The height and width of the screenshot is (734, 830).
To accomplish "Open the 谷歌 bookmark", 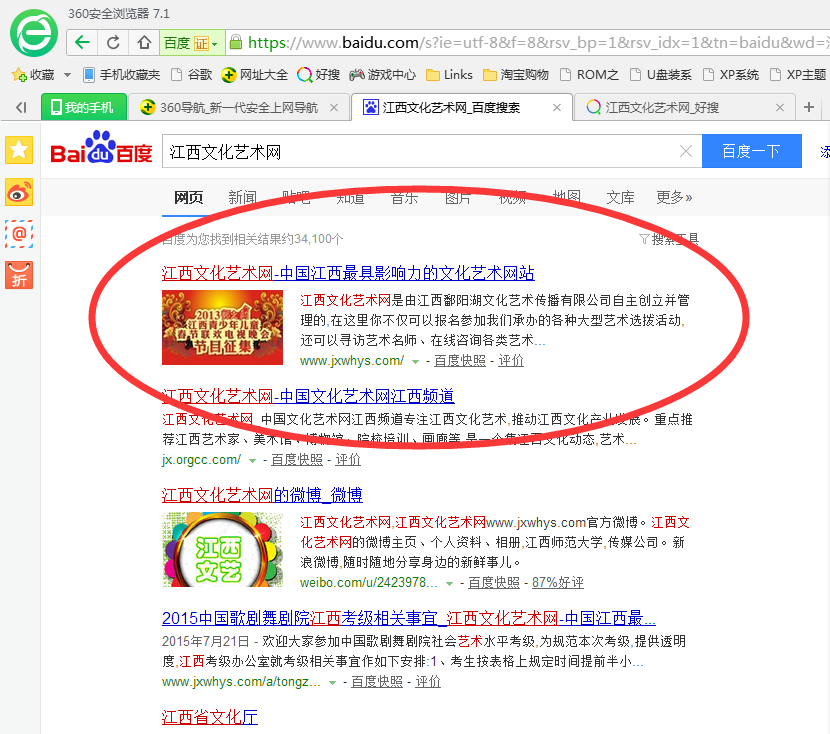I will pyautogui.click(x=192, y=75).
